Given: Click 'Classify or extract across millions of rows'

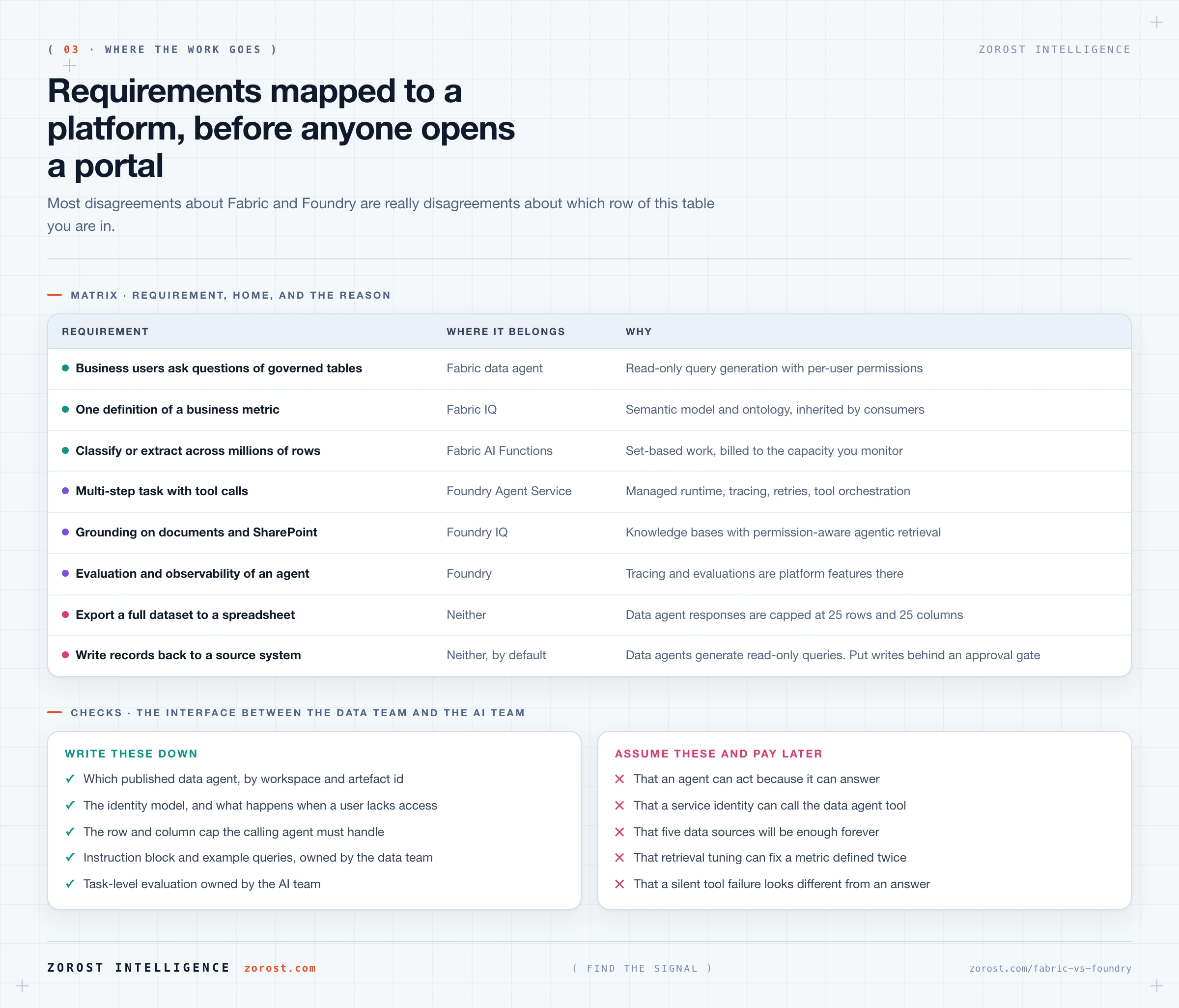Looking at the screenshot, I should [x=198, y=450].
